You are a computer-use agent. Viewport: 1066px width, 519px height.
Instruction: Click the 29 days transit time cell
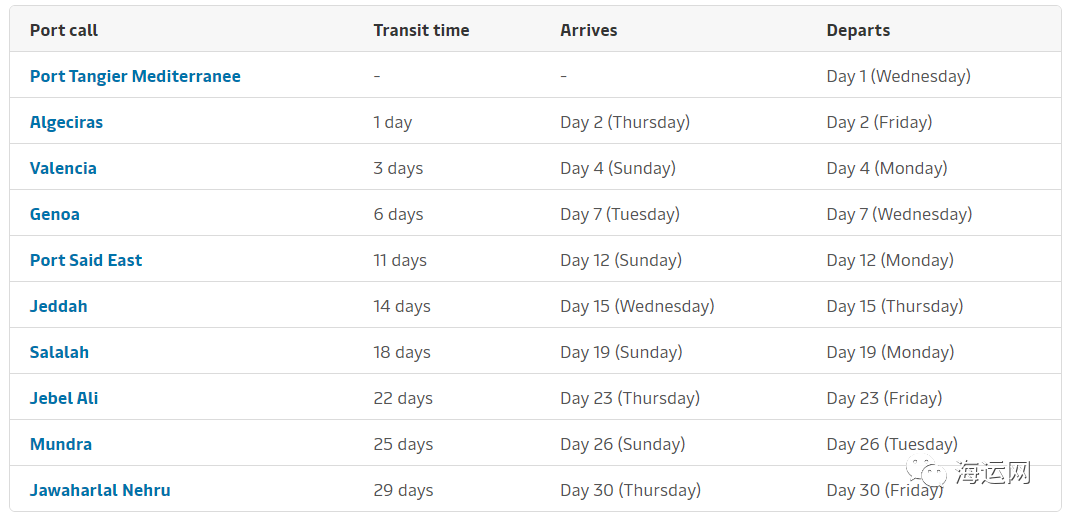[x=403, y=490]
